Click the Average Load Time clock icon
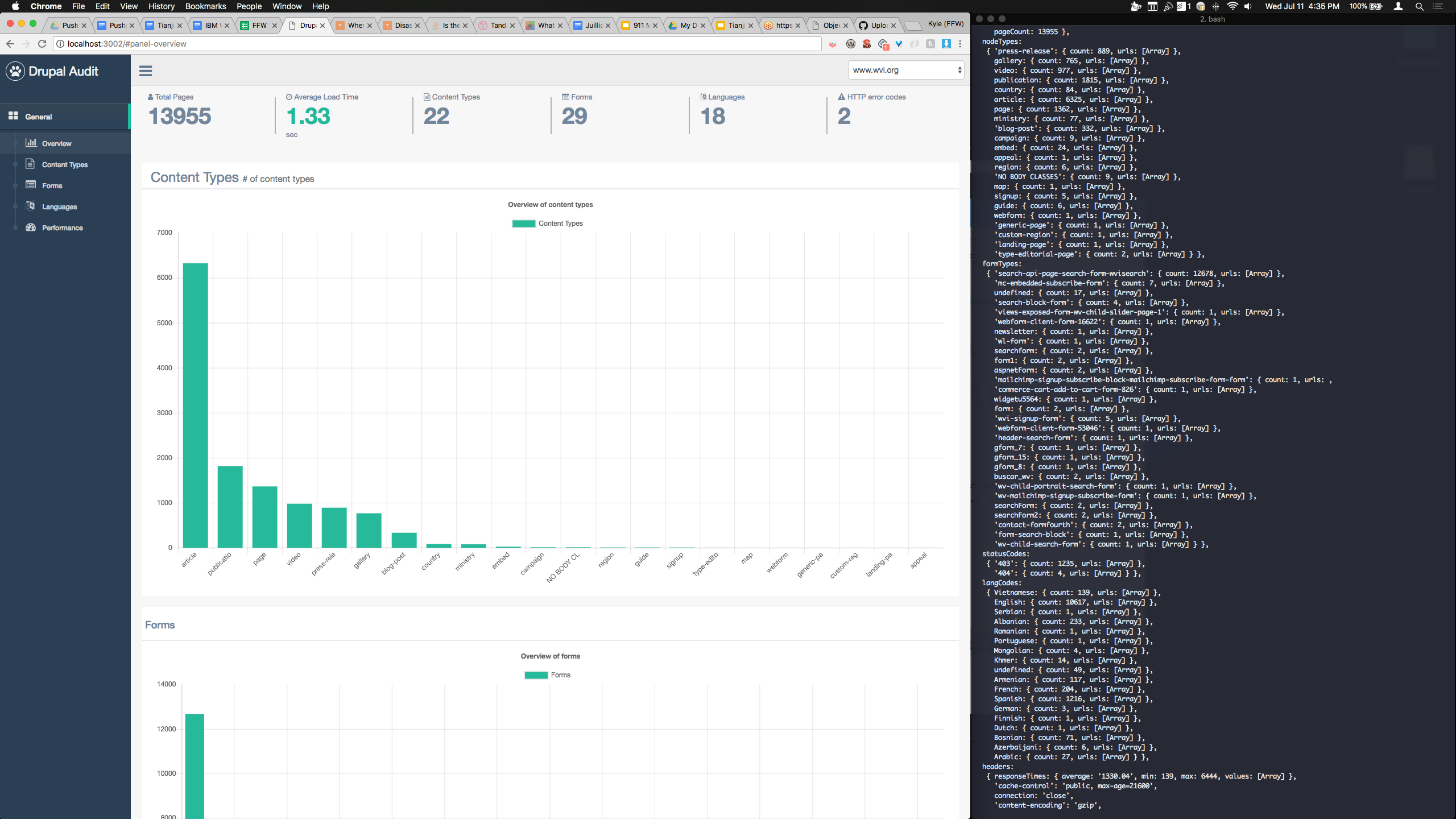The image size is (1456, 819). [x=289, y=97]
